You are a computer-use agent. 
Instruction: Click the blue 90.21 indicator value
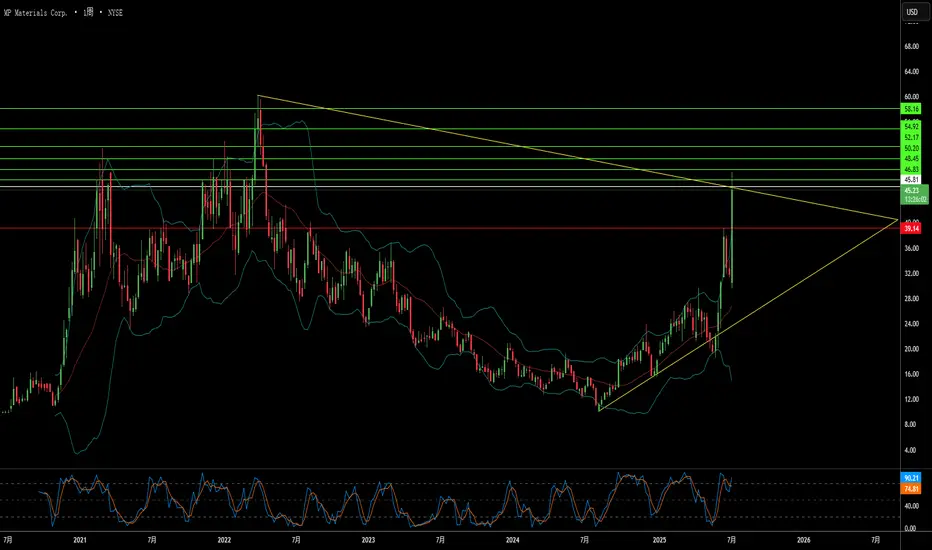point(911,478)
